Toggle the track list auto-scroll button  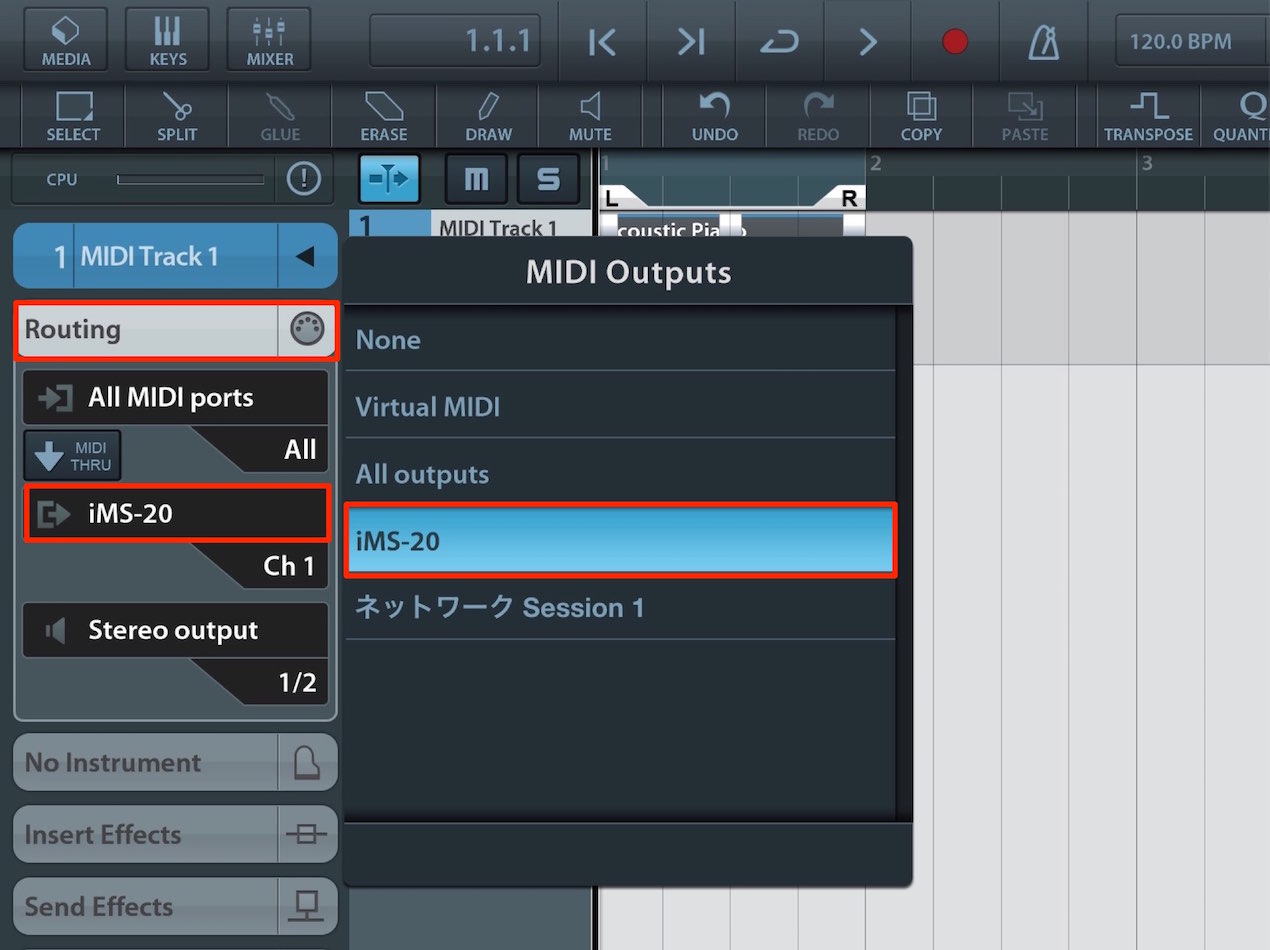tap(389, 179)
